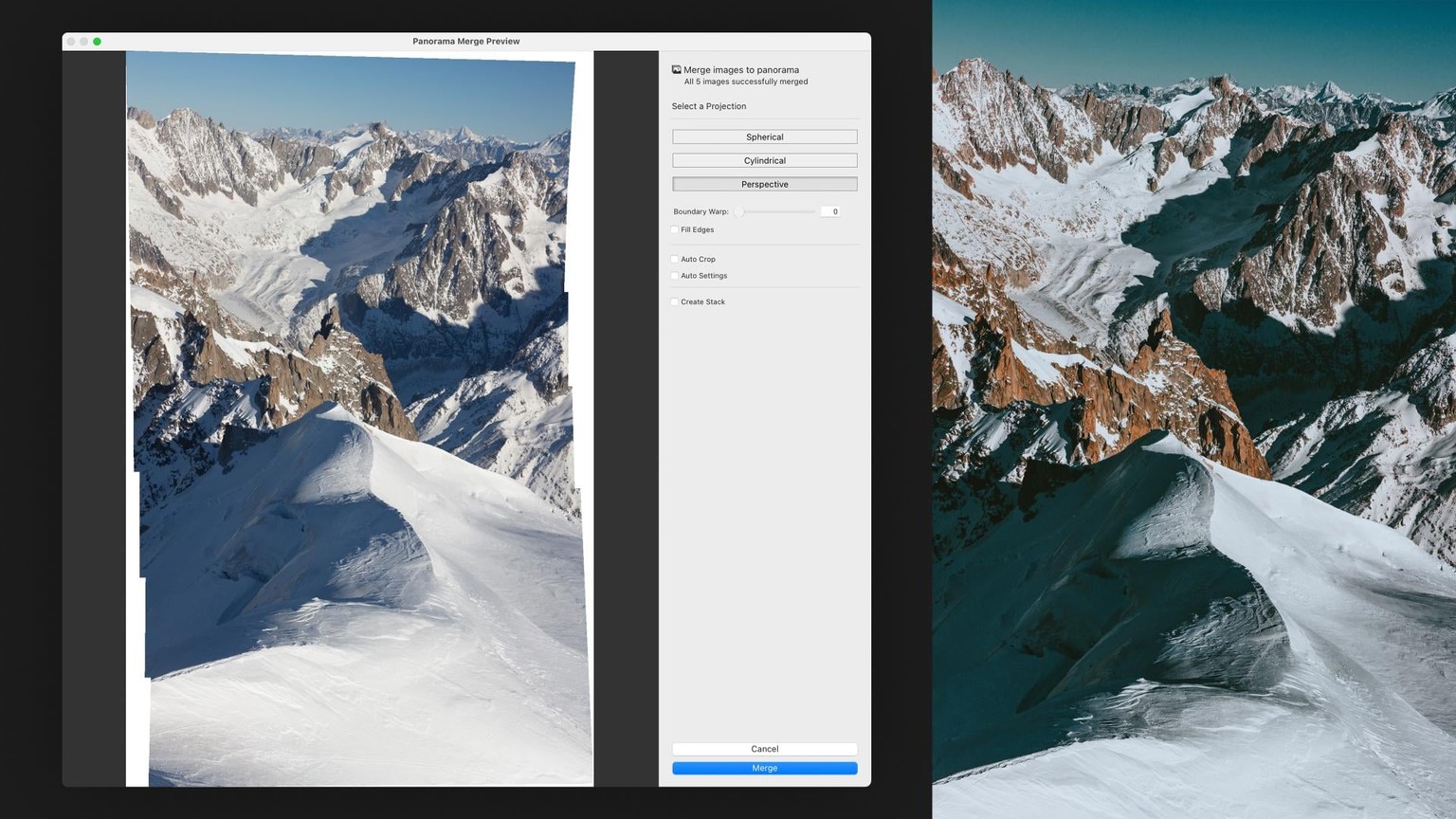Click the 'Merge images to panorama' heading
This screenshot has height=819, width=1456.
(x=741, y=69)
